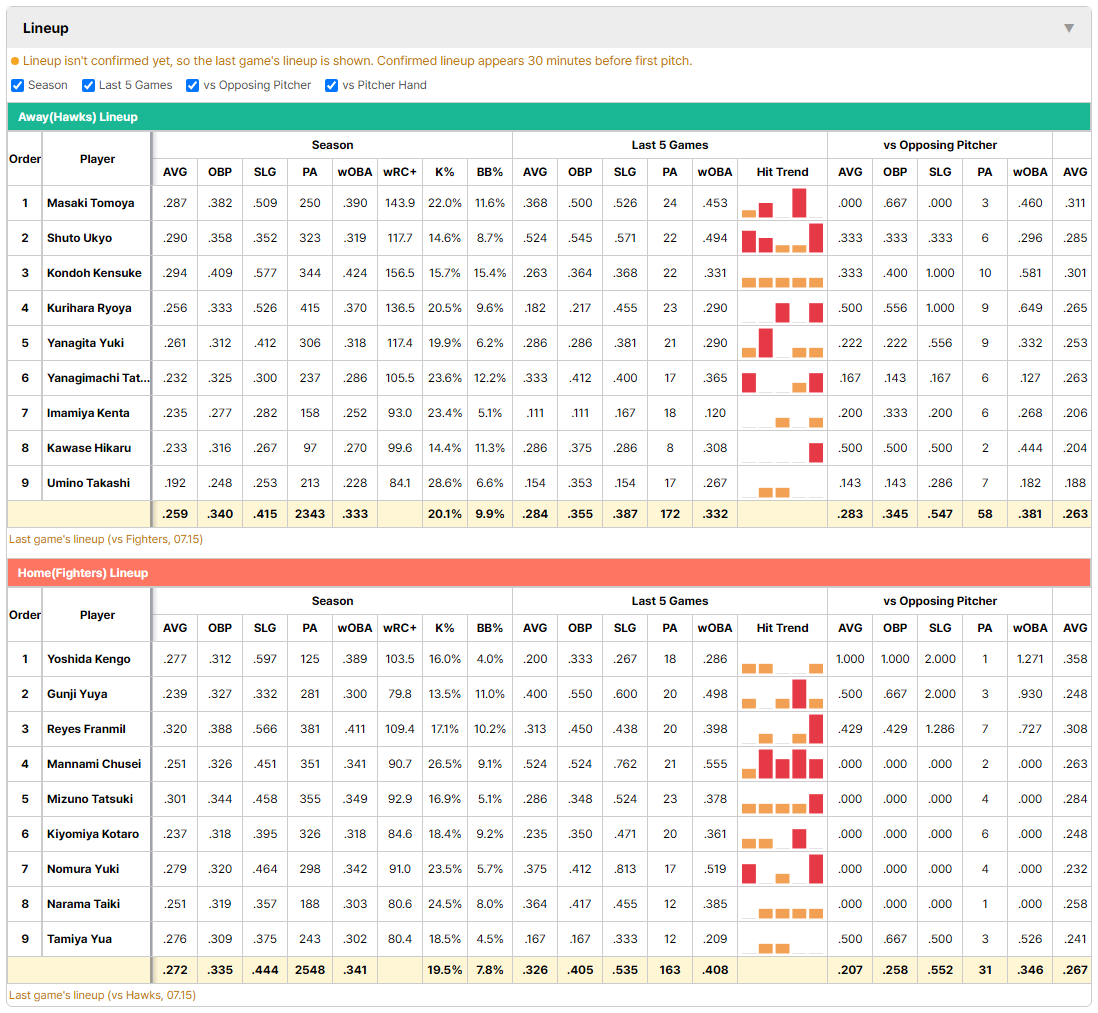Viewport: 1098px width, 1013px height.
Task: Sort Hawks table by wRC+ column
Action: (x=400, y=172)
